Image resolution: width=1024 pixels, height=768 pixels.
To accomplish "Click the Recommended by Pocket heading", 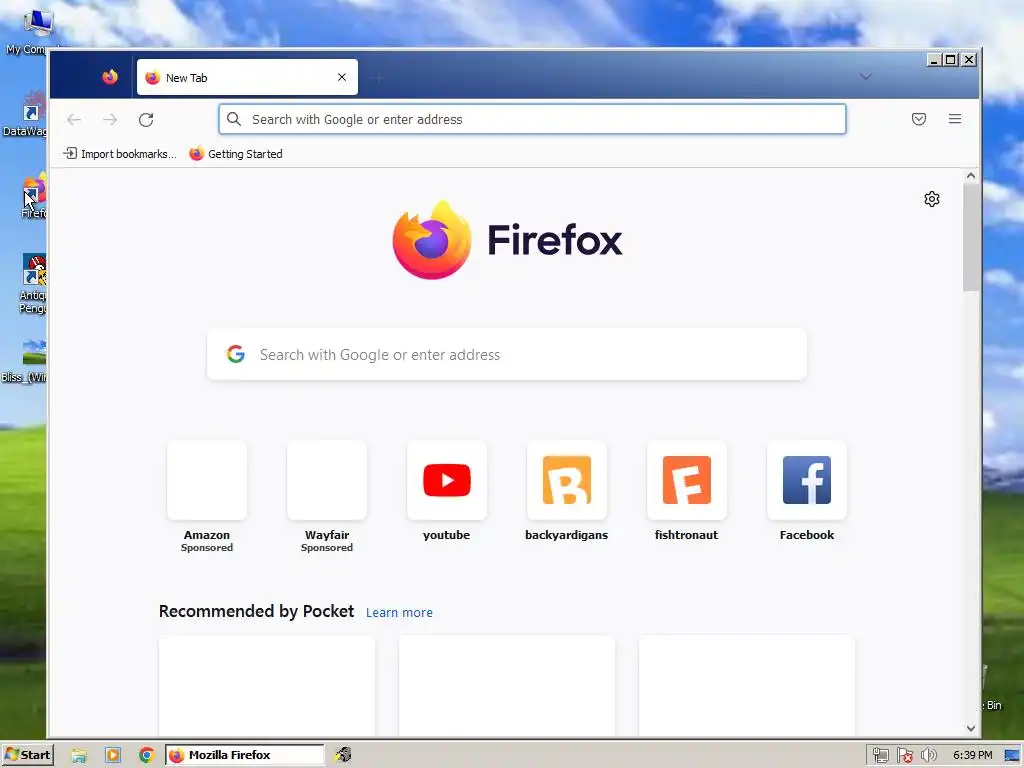I will (x=256, y=611).
